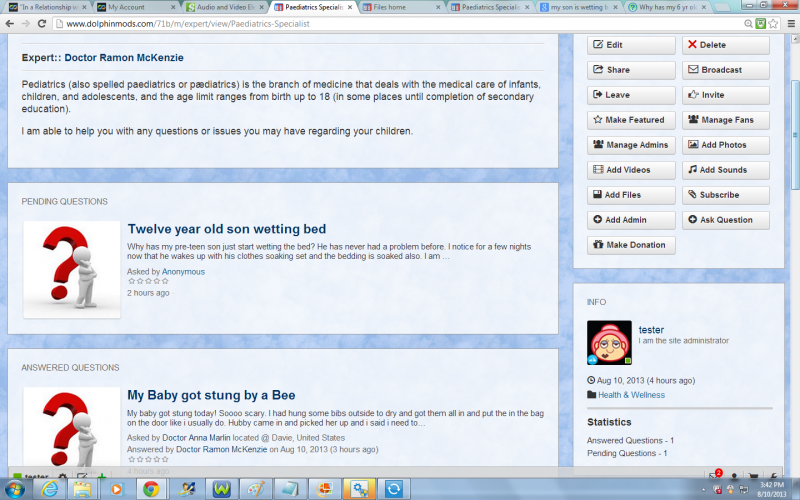This screenshot has height=500, width=800.
Task: Click Chrome icon in taskbar
Action: pos(151,489)
